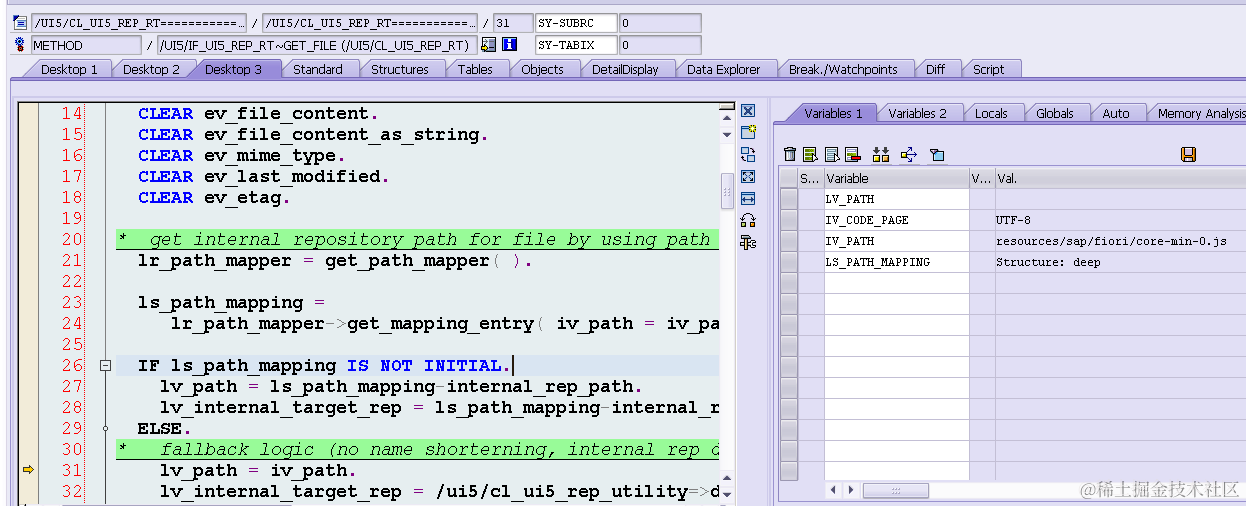This screenshot has height=506, width=1246.
Task: Switch to Desktop 2 tab
Action: pos(151,69)
